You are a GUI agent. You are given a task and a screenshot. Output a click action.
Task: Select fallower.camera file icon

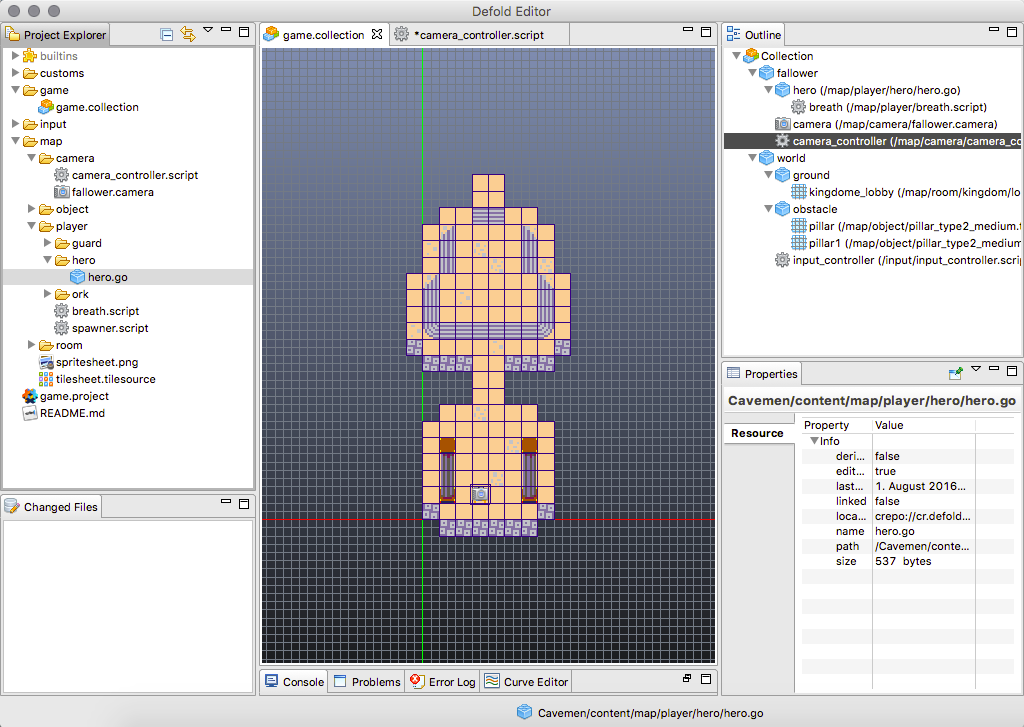click(x=62, y=192)
